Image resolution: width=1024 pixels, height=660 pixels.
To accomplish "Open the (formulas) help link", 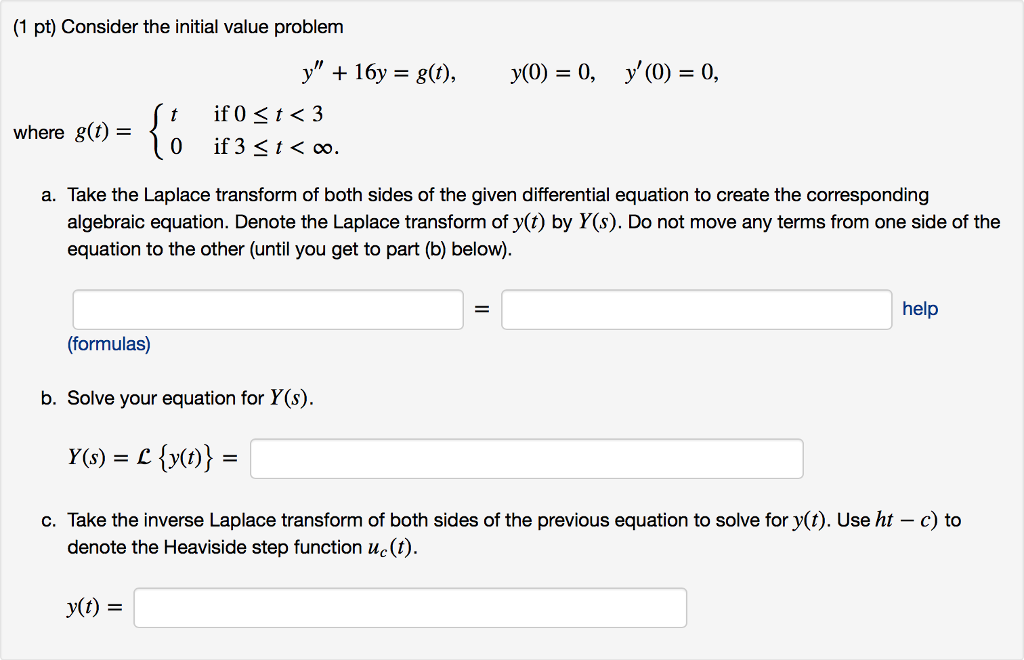I will click(109, 344).
